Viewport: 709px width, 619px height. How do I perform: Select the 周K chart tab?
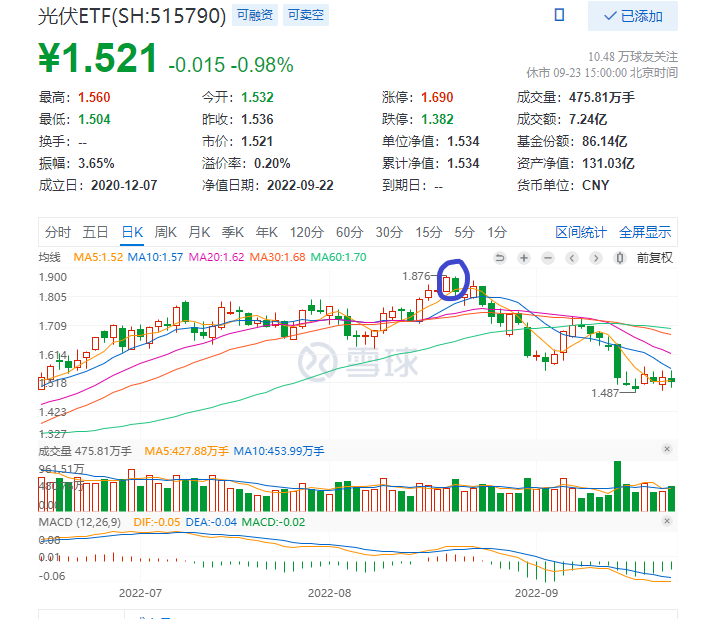165,232
